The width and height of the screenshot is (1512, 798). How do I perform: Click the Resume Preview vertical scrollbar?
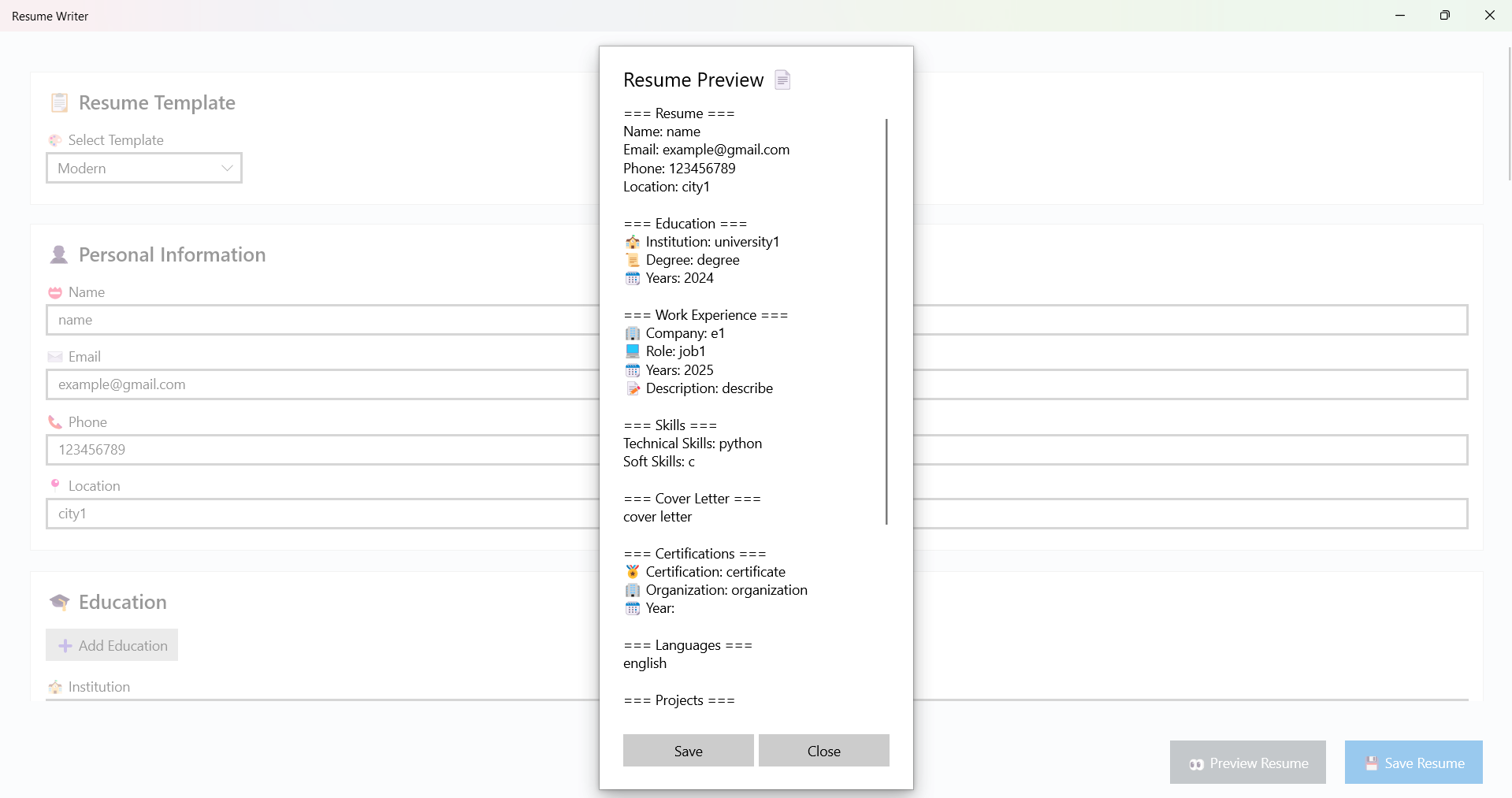(x=886, y=321)
